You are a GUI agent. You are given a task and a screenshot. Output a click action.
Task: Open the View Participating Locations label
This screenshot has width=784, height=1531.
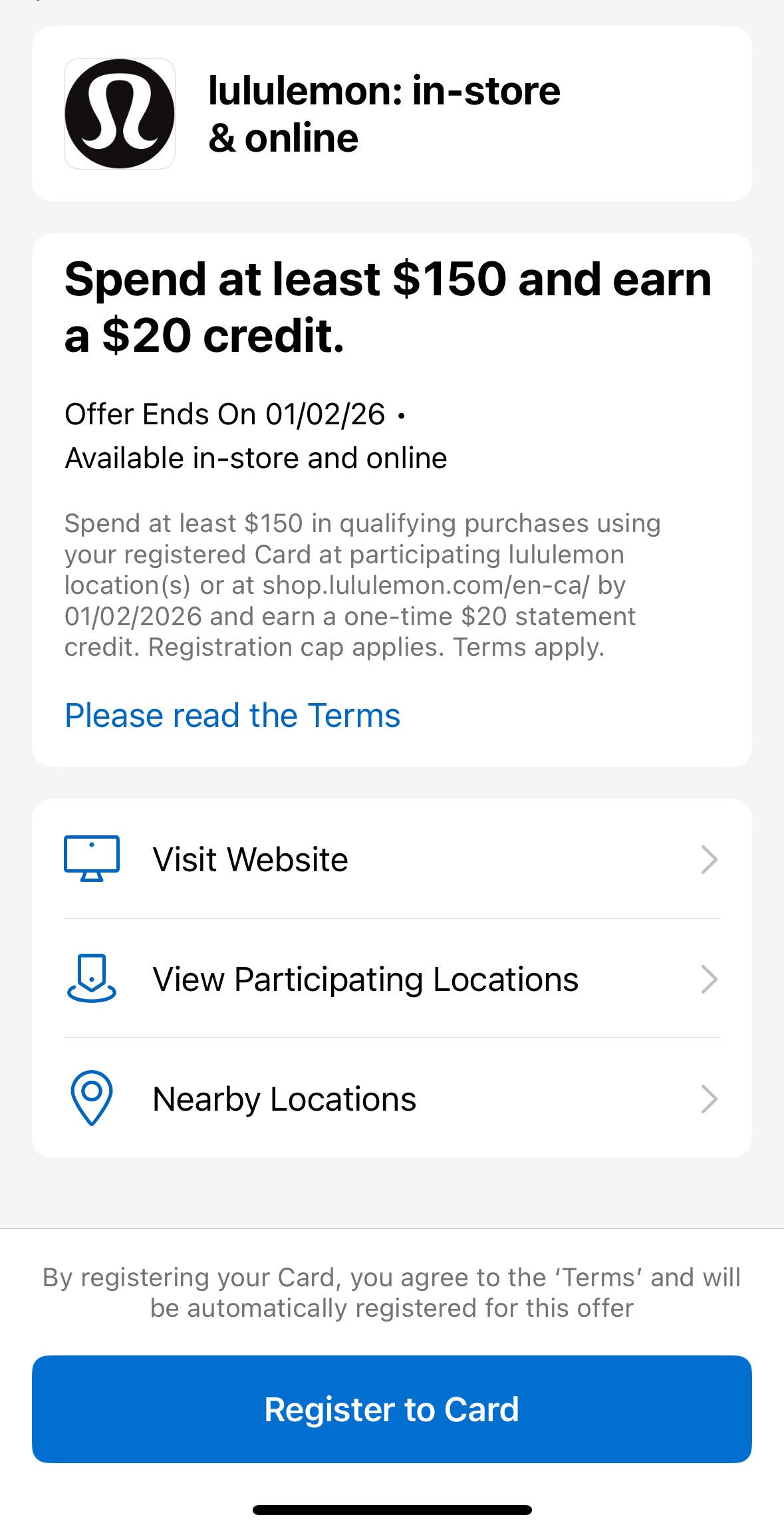(365, 979)
